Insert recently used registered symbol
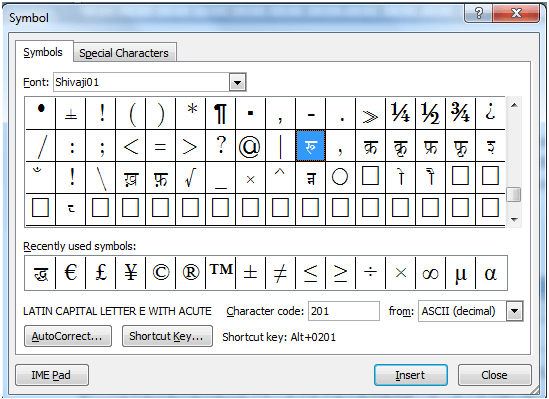This screenshot has height=399, width=549. point(190,273)
